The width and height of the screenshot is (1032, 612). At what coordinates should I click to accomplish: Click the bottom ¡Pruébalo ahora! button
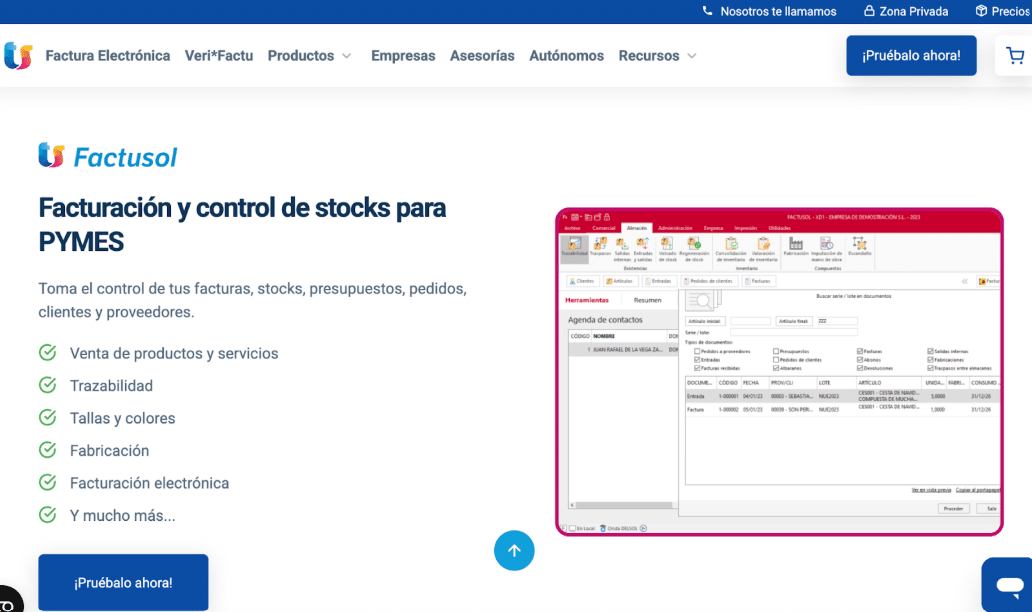[123, 582]
